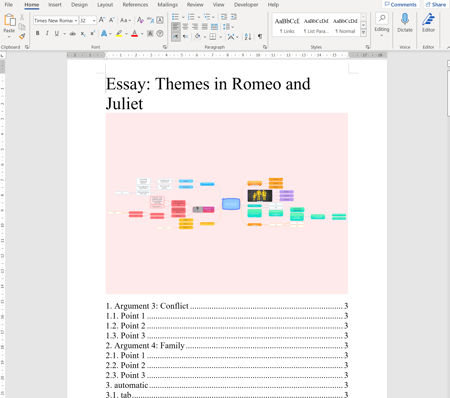
Task: Apply Subscript formatting
Action: coord(83,34)
